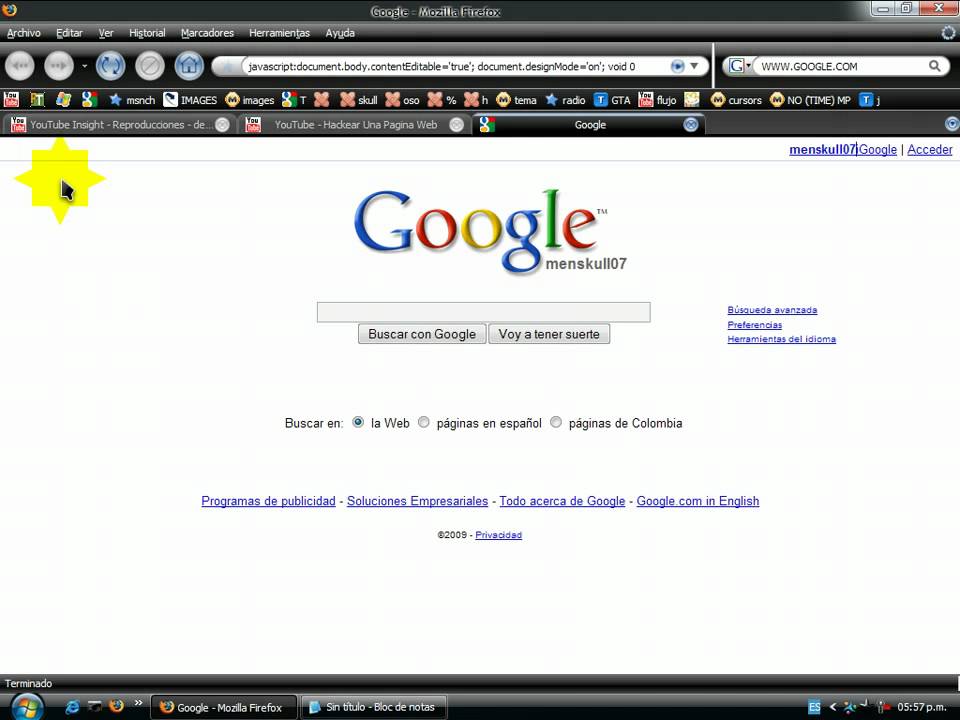Viewport: 960px width, 720px height.
Task: Click the browser Forward arrow button
Action: [59, 66]
